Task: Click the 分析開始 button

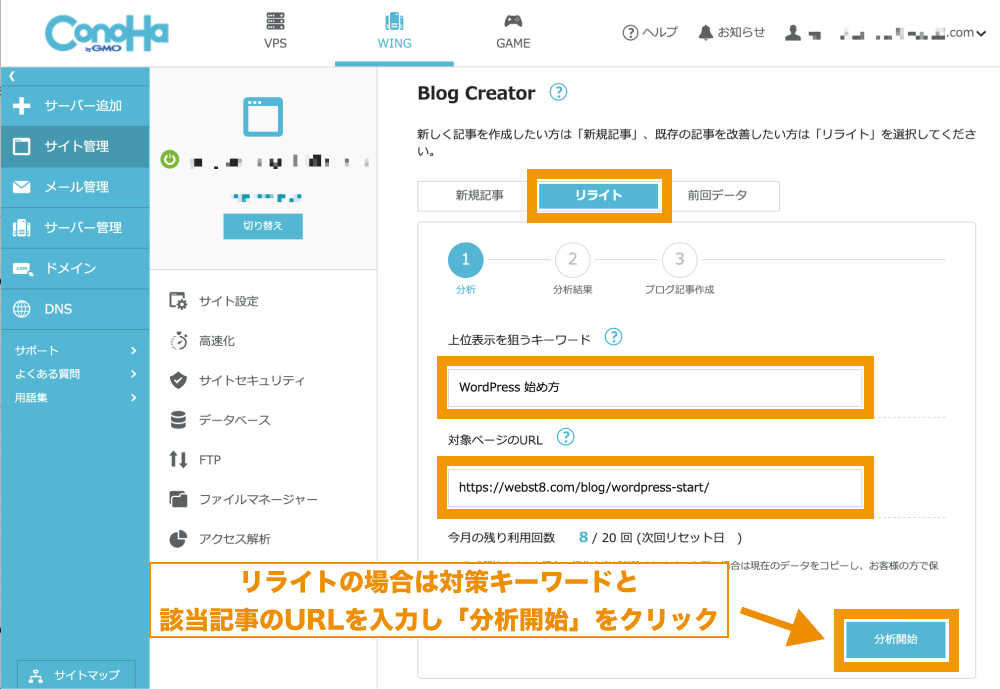Action: [x=896, y=639]
